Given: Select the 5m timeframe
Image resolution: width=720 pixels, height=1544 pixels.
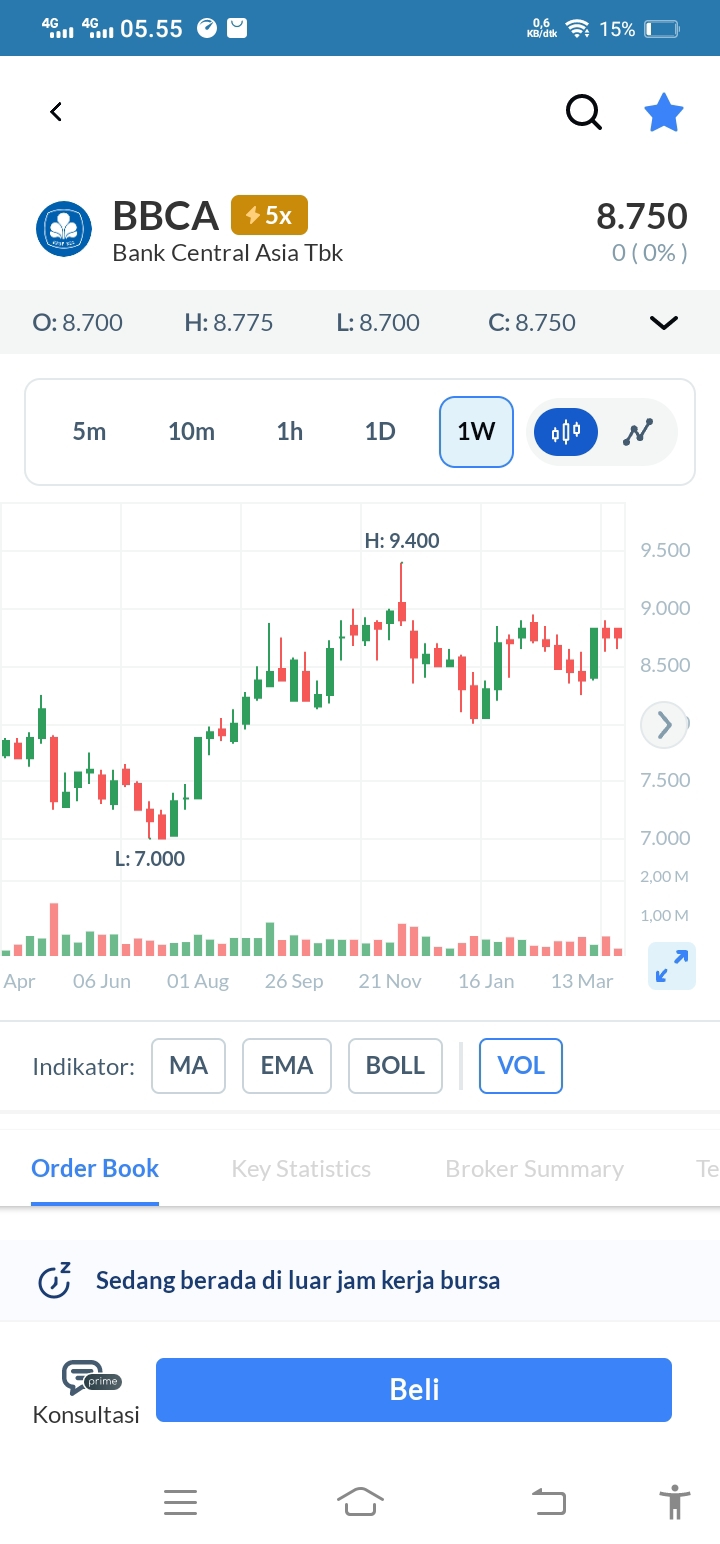Looking at the screenshot, I should click(89, 432).
